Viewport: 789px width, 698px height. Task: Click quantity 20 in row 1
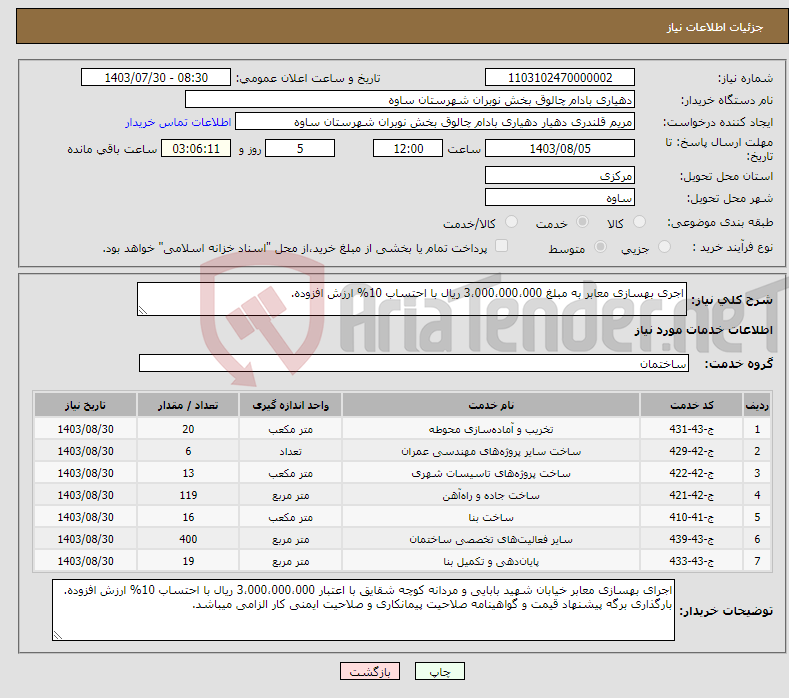pos(188,429)
